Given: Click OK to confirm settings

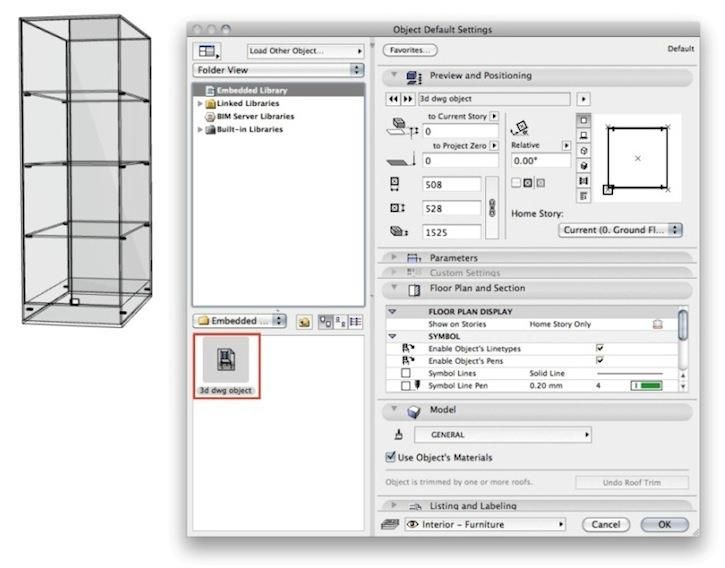Looking at the screenshot, I should tap(664, 525).
